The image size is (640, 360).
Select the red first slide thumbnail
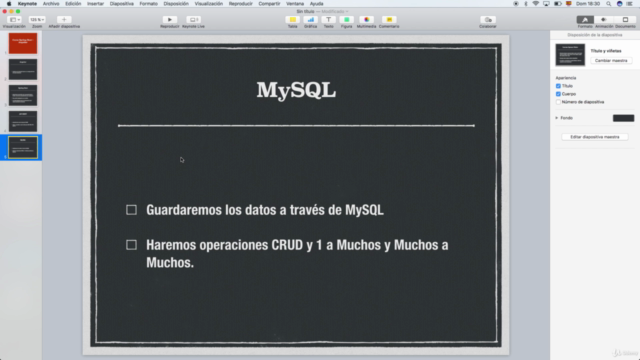point(23,43)
